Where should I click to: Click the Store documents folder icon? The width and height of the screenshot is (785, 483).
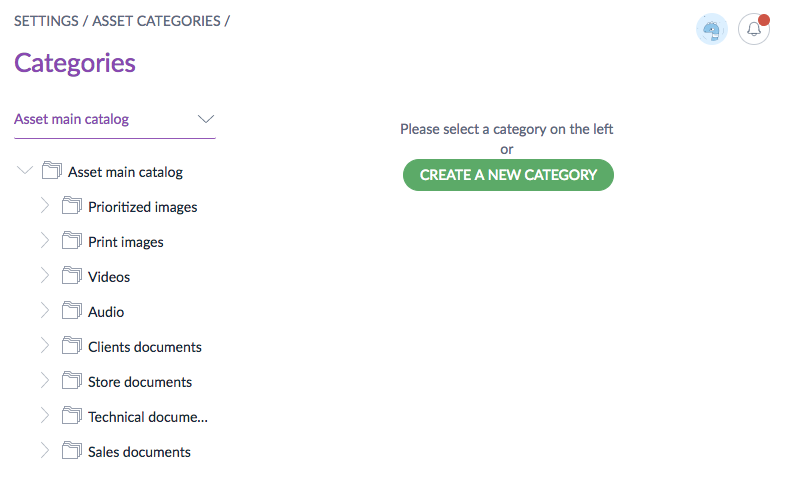[x=71, y=382]
